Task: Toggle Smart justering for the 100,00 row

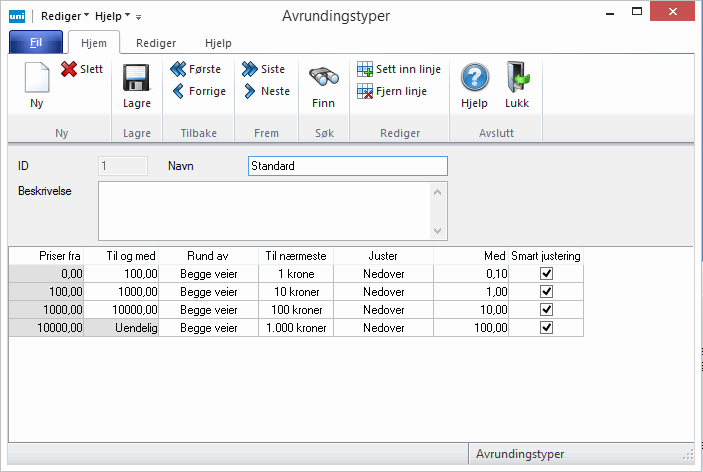Action: (x=545, y=291)
